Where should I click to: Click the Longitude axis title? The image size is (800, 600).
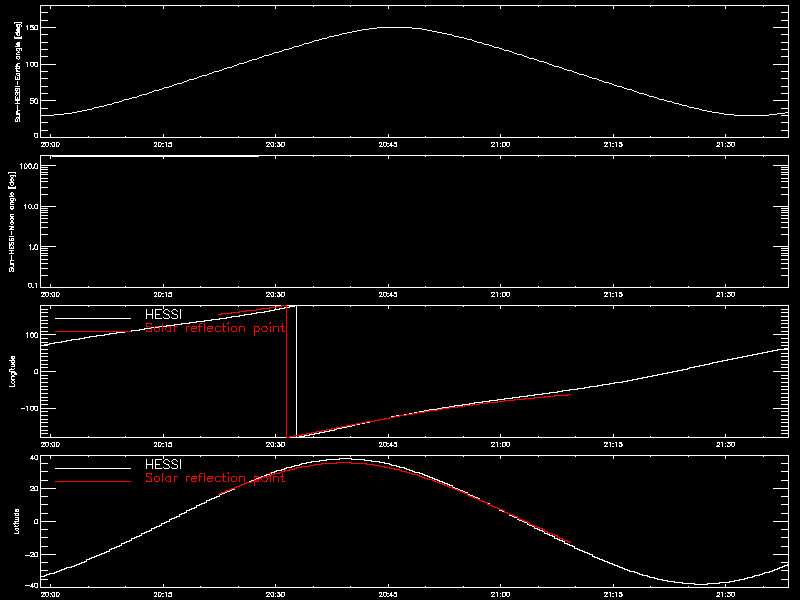pyautogui.click(x=12, y=371)
